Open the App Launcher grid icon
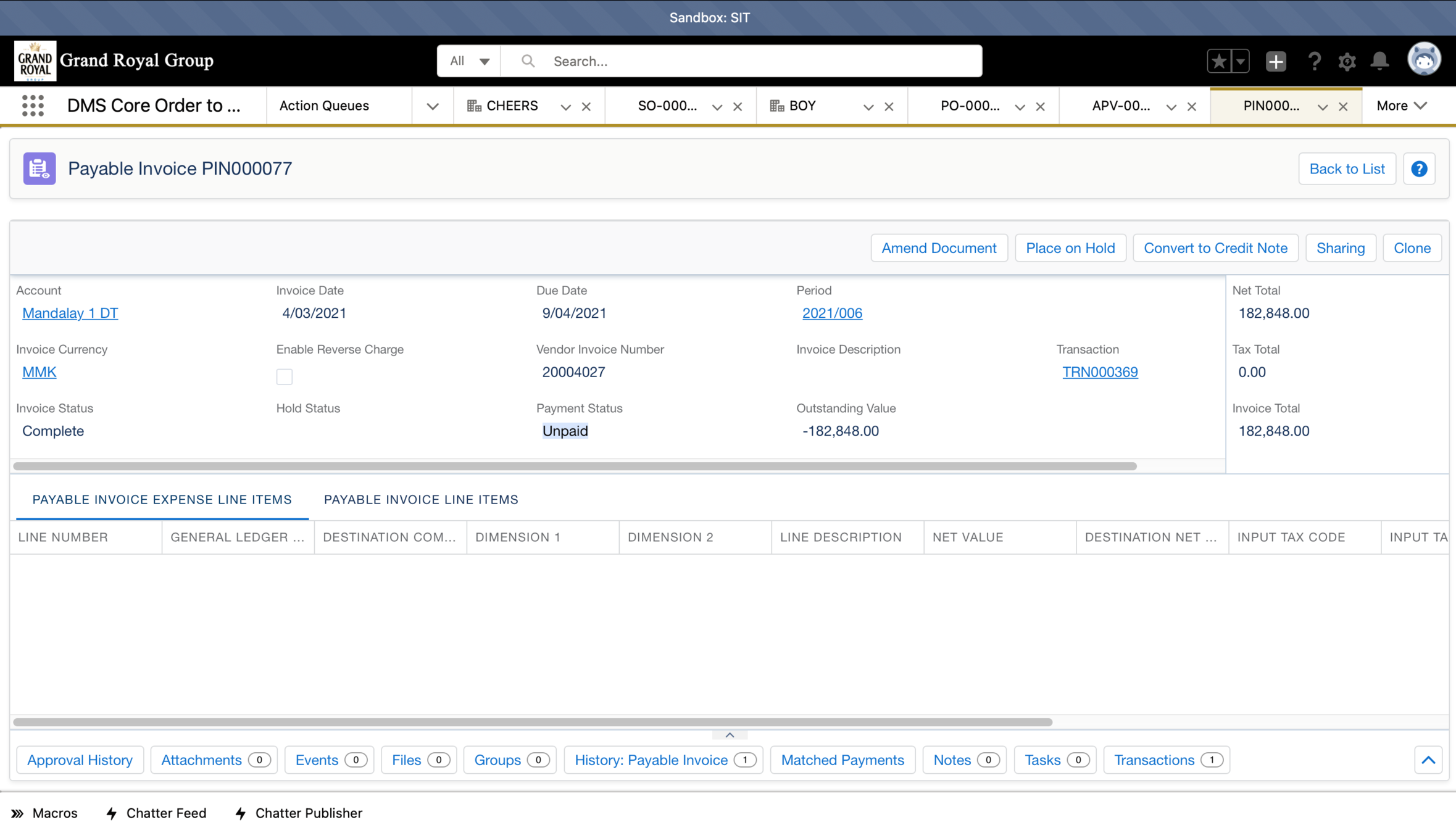Viewport: 1456px width, 833px height. 33,106
